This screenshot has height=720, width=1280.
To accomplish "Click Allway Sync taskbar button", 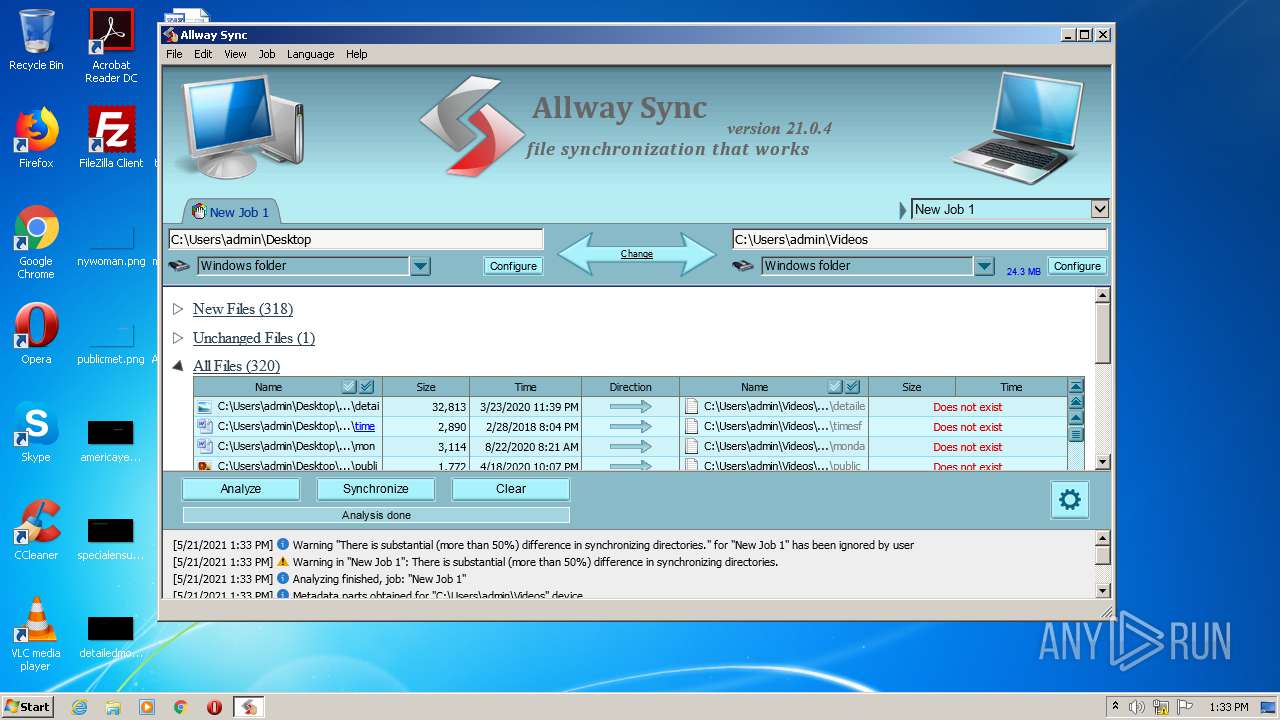I will tap(248, 707).
